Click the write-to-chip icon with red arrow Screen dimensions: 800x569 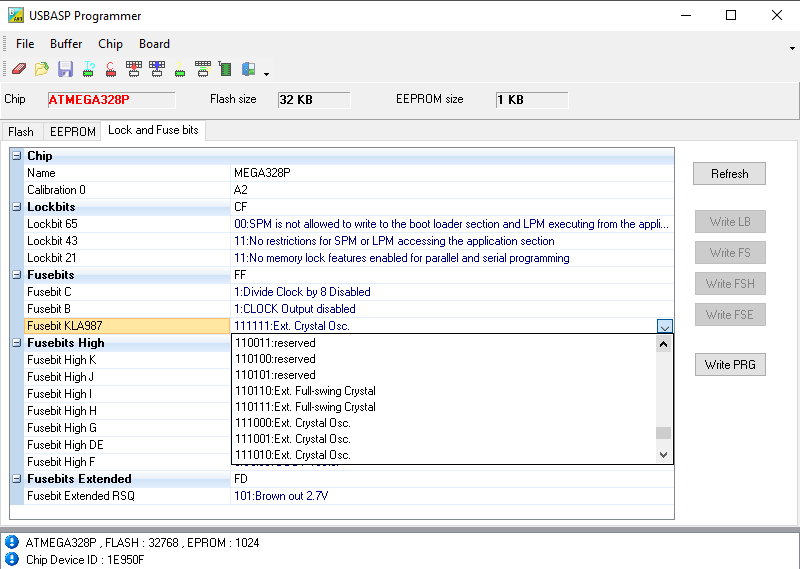(x=134, y=69)
